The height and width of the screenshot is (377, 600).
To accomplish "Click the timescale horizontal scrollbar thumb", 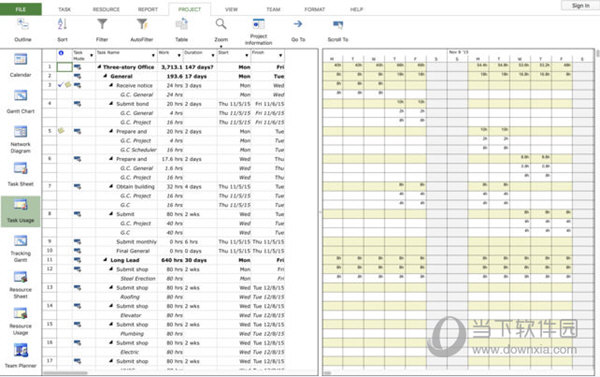I will [328, 373].
